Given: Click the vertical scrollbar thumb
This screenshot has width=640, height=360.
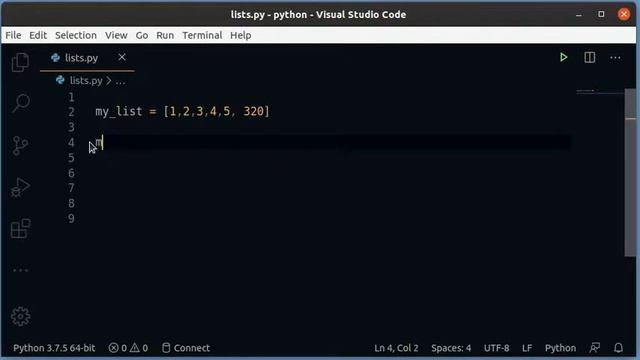Looking at the screenshot, I should [630, 172].
